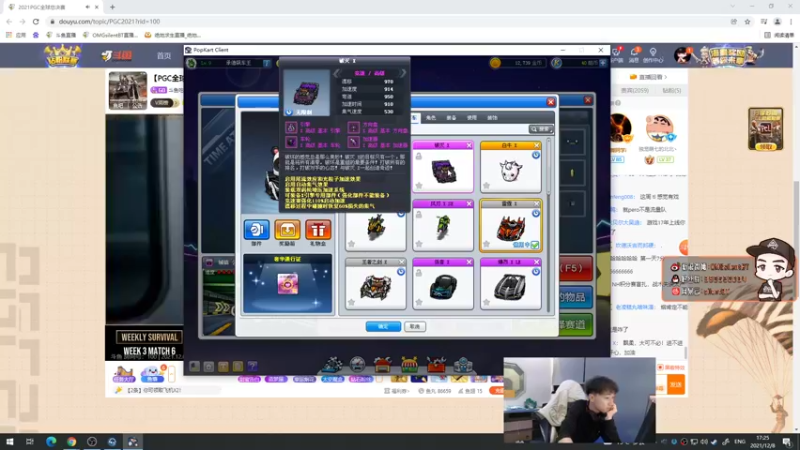The width and height of the screenshot is (800, 450).
Task: Favorite the green motorcycle star
Action: tap(419, 244)
